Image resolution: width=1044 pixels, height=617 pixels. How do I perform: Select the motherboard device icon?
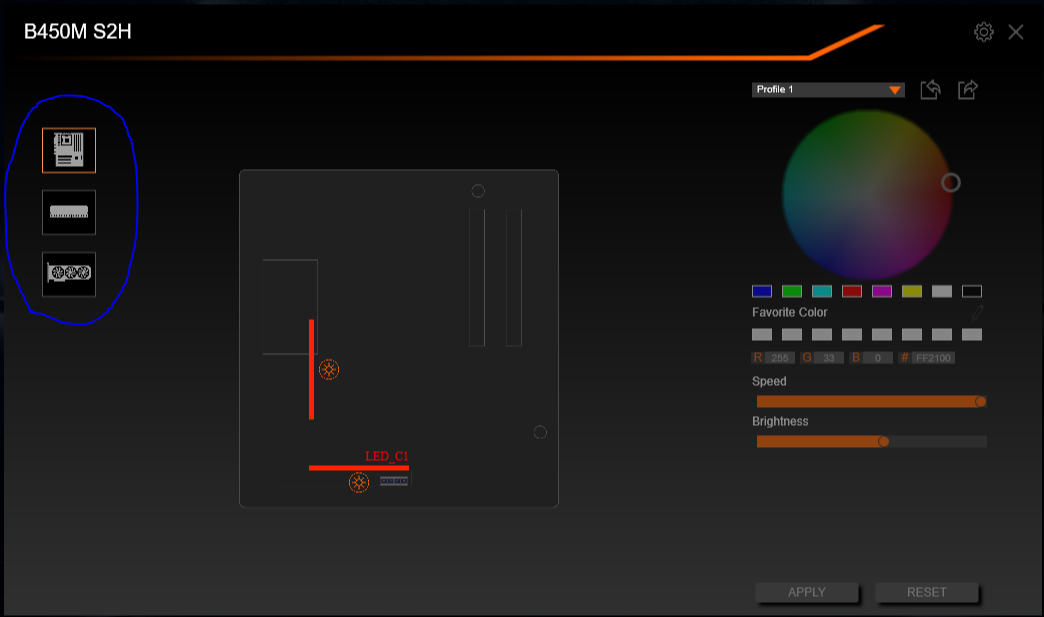[69, 150]
